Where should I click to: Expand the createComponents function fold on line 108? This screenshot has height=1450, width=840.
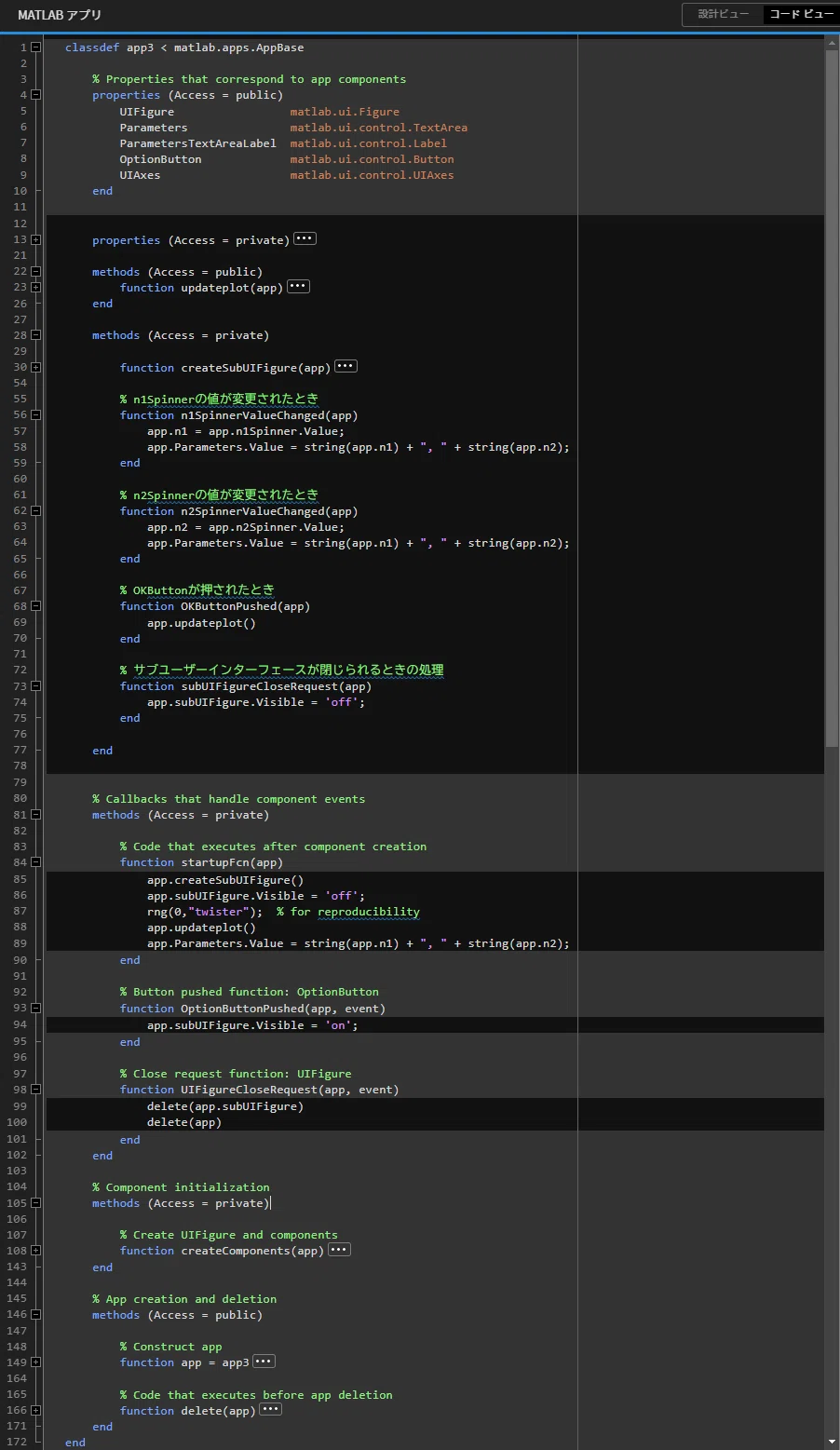pos(36,1250)
